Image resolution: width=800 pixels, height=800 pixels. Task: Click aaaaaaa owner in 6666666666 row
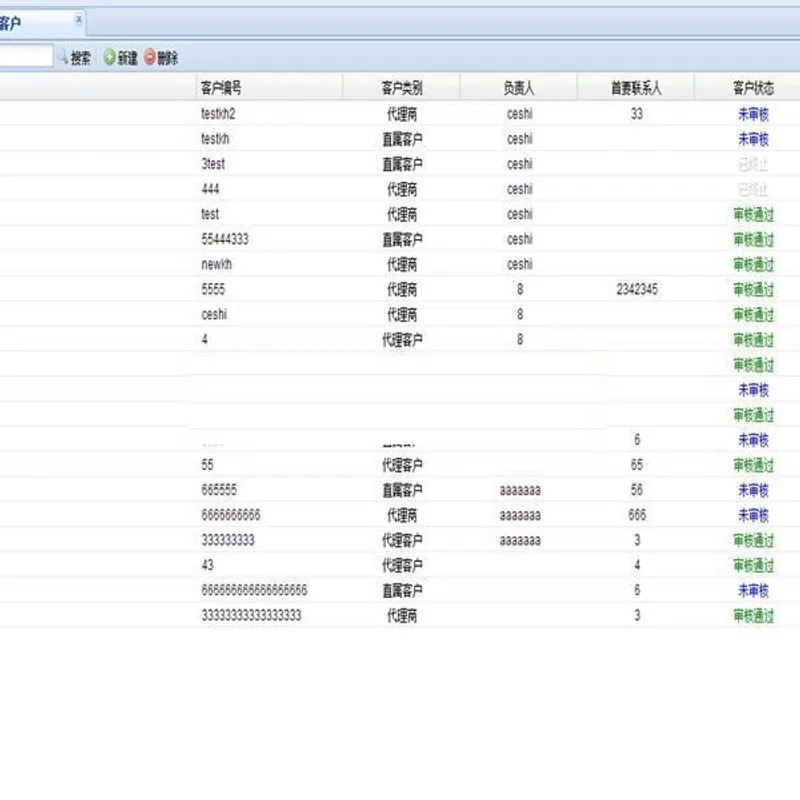pyautogui.click(x=520, y=515)
